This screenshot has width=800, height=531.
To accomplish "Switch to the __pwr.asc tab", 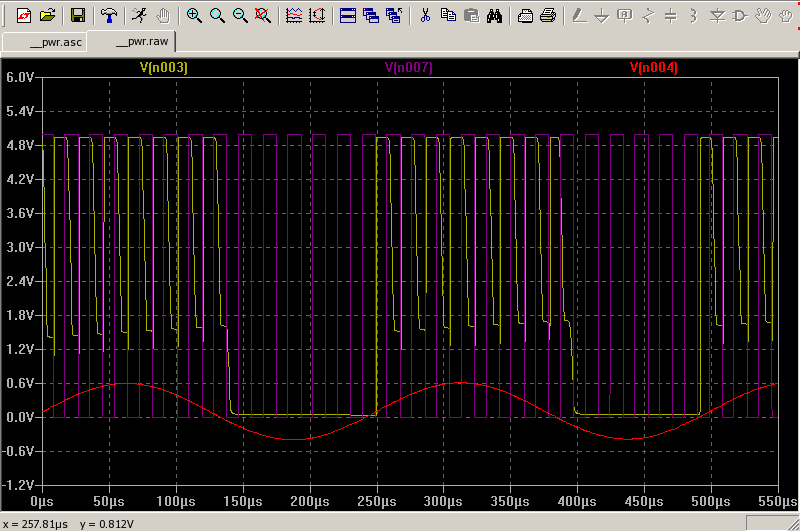I will point(45,42).
